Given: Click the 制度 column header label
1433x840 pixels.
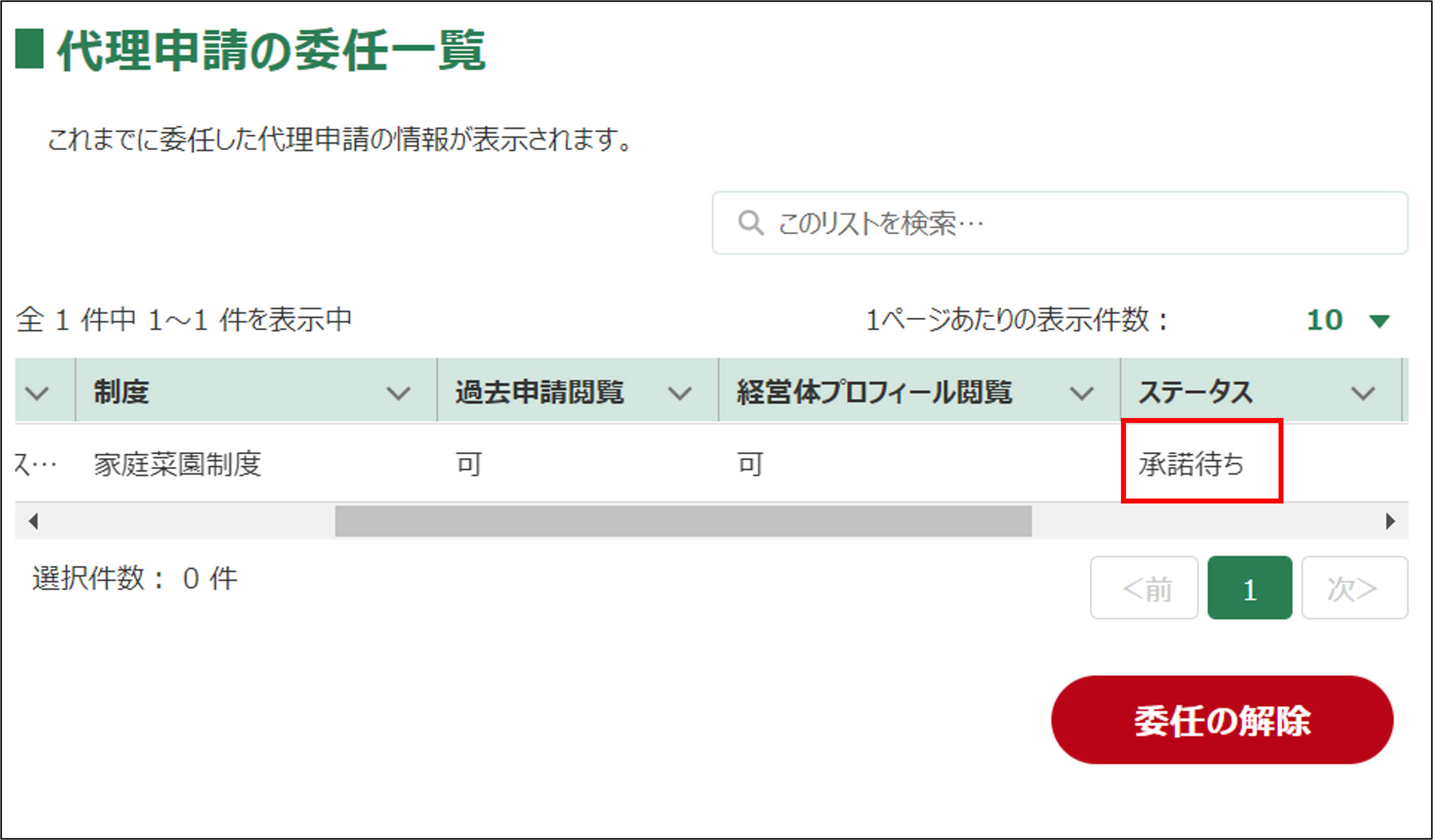Looking at the screenshot, I should [x=121, y=392].
